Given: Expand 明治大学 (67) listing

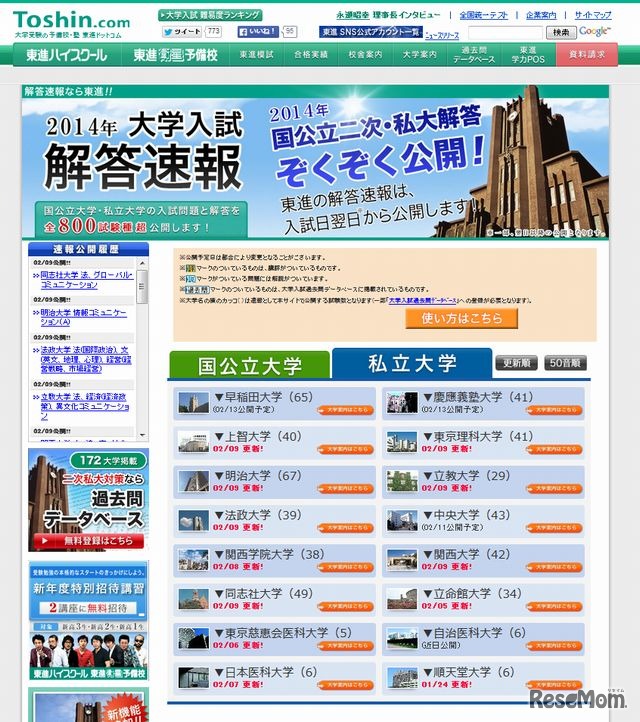Looking at the screenshot, I should [x=258, y=475].
